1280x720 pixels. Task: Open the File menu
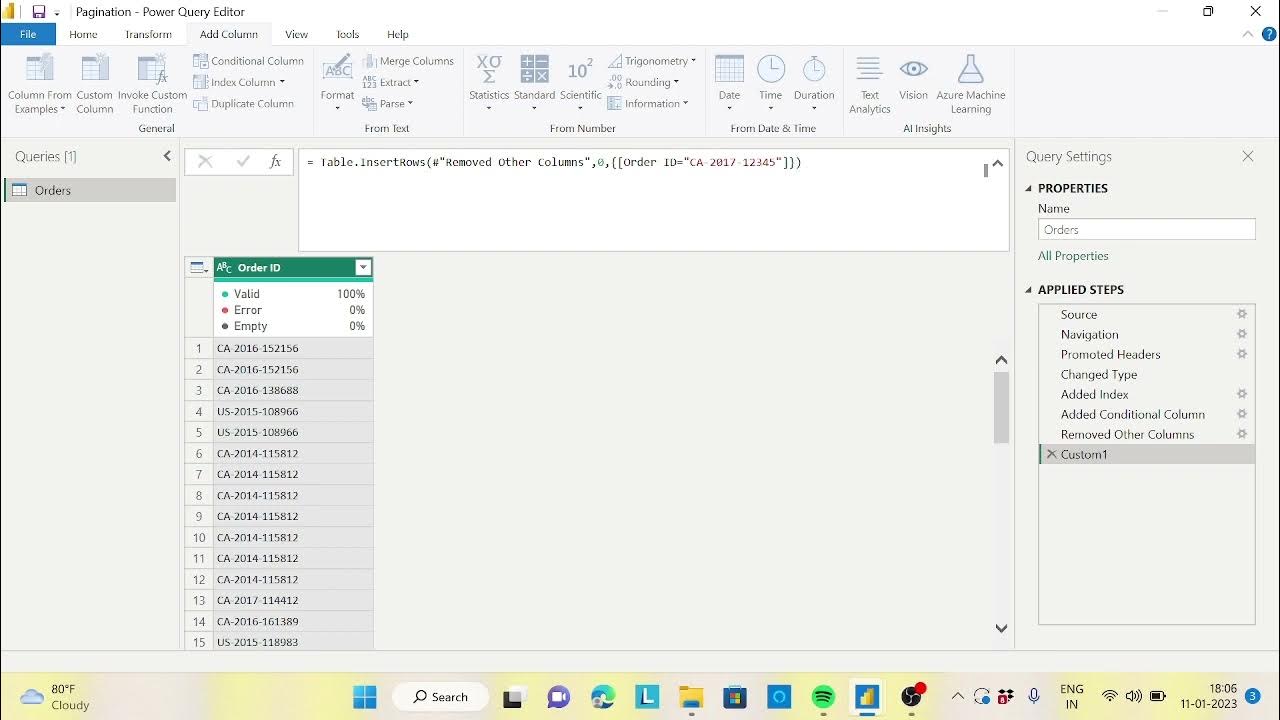(28, 34)
